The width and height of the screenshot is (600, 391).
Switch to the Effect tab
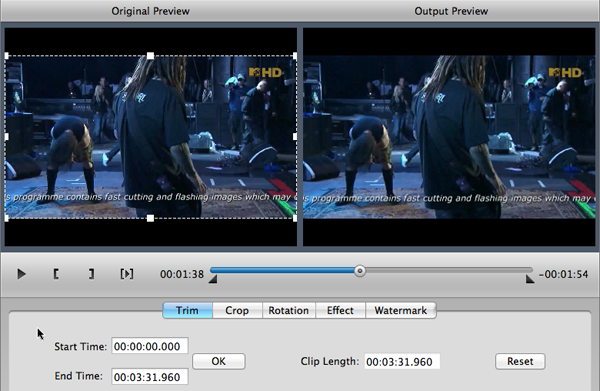click(x=340, y=310)
